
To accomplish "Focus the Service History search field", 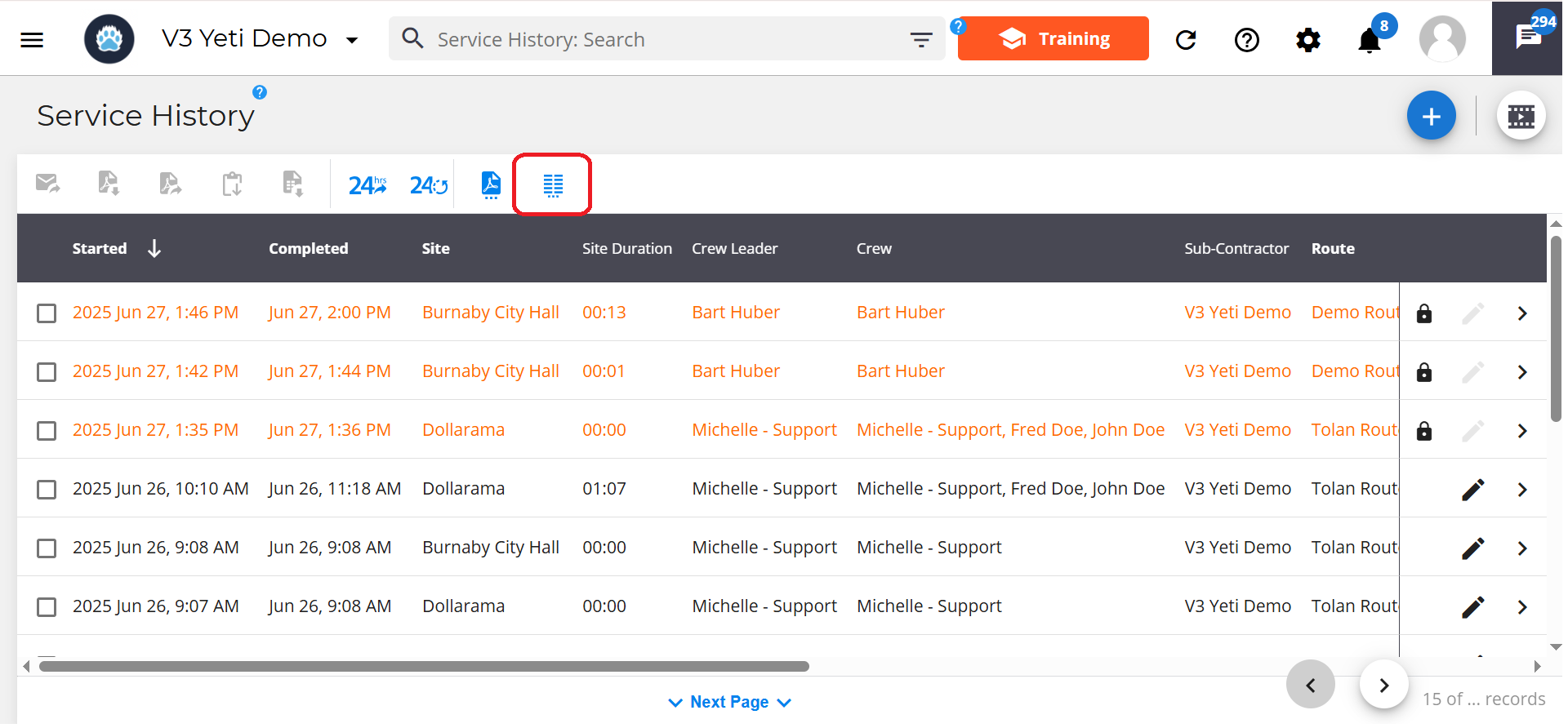I will tap(668, 39).
